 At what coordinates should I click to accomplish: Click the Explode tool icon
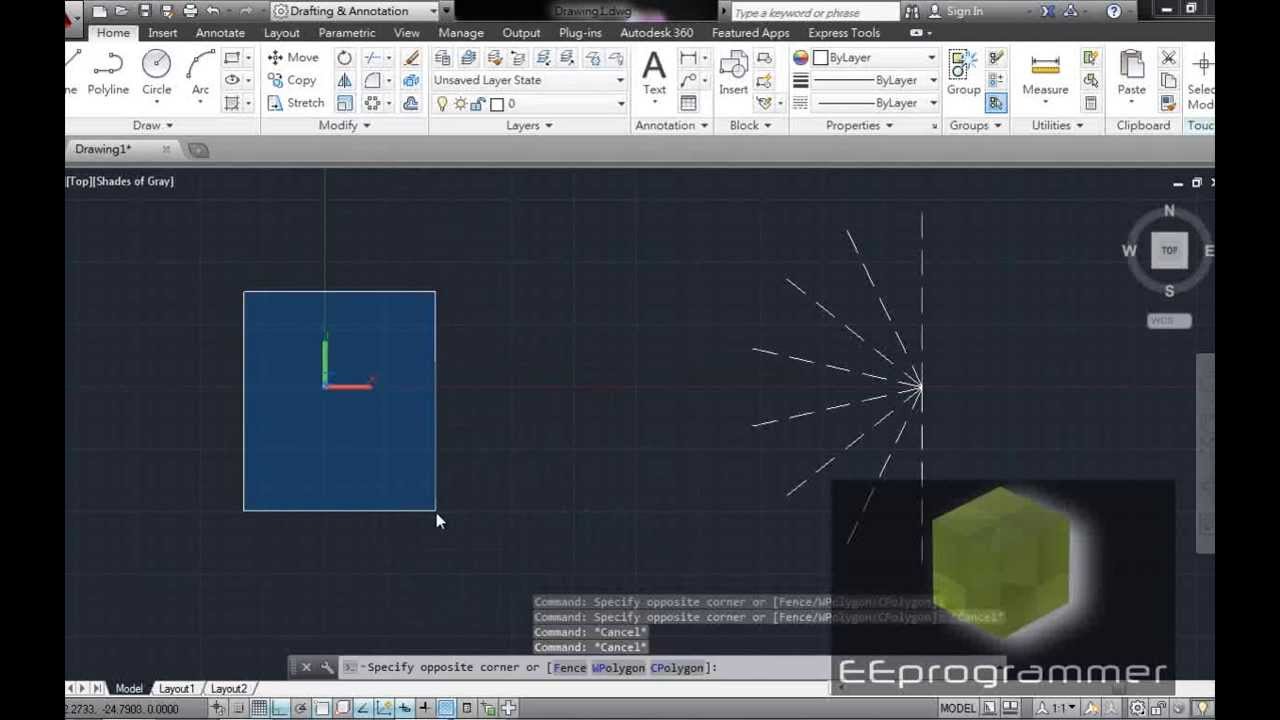click(x=411, y=80)
